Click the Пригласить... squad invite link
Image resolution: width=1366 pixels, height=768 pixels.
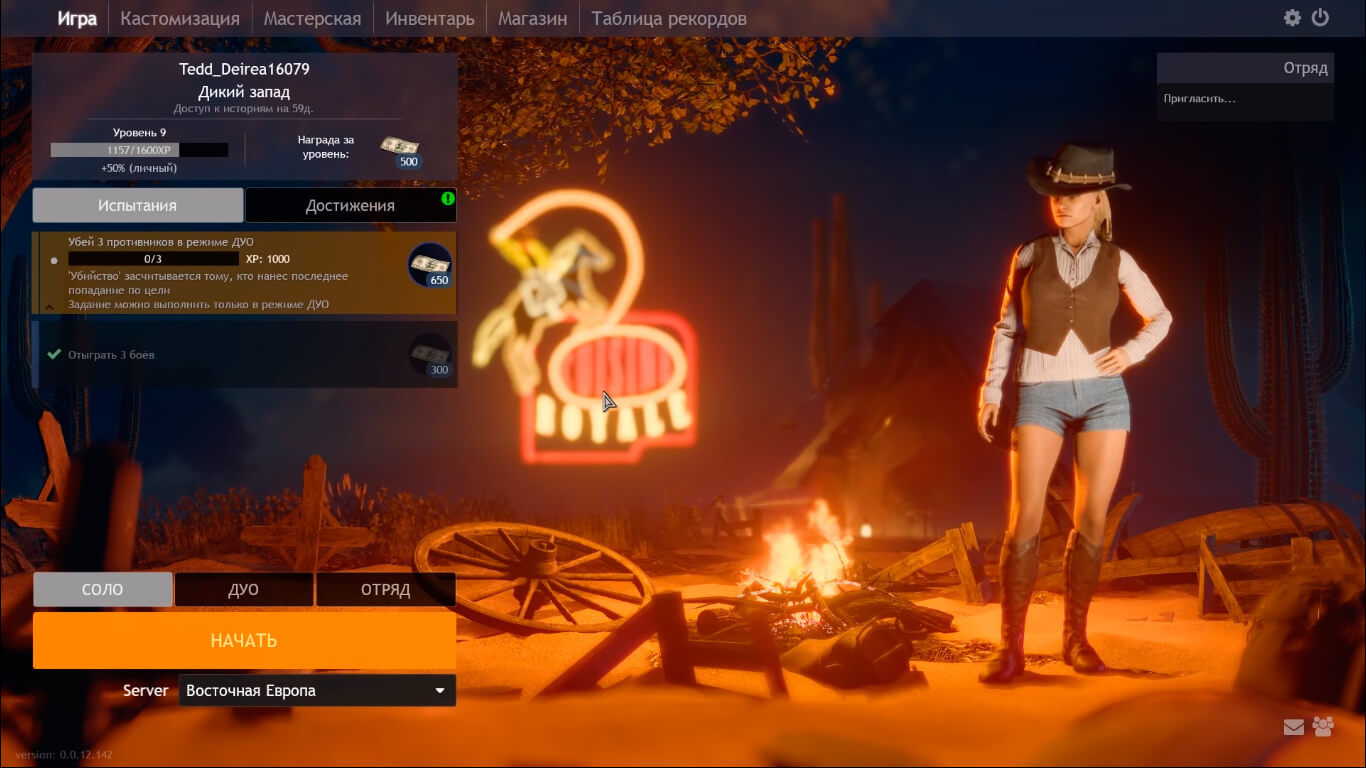[x=1200, y=99]
